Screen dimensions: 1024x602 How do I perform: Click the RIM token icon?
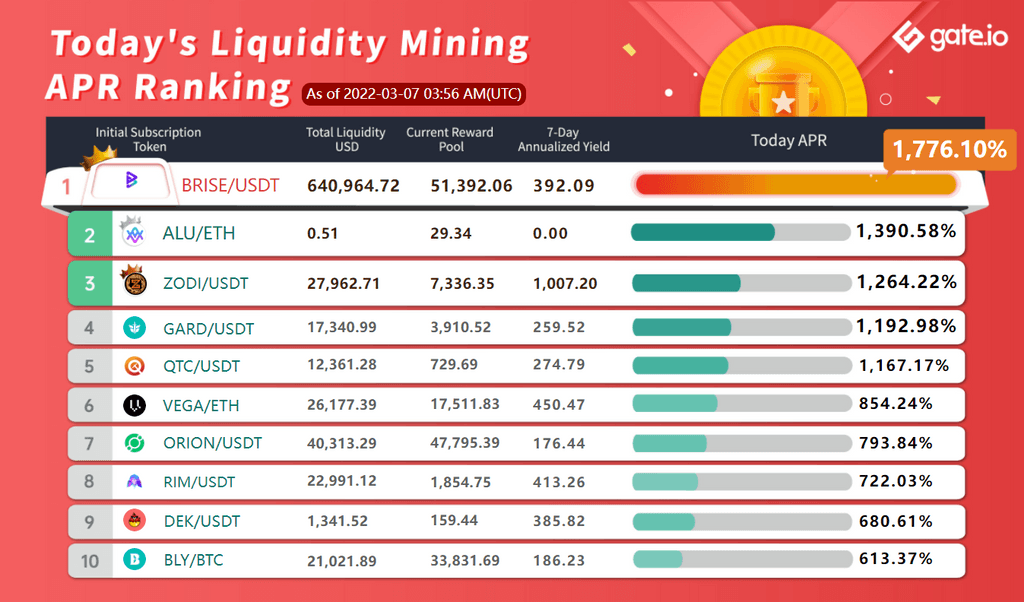tap(133, 482)
